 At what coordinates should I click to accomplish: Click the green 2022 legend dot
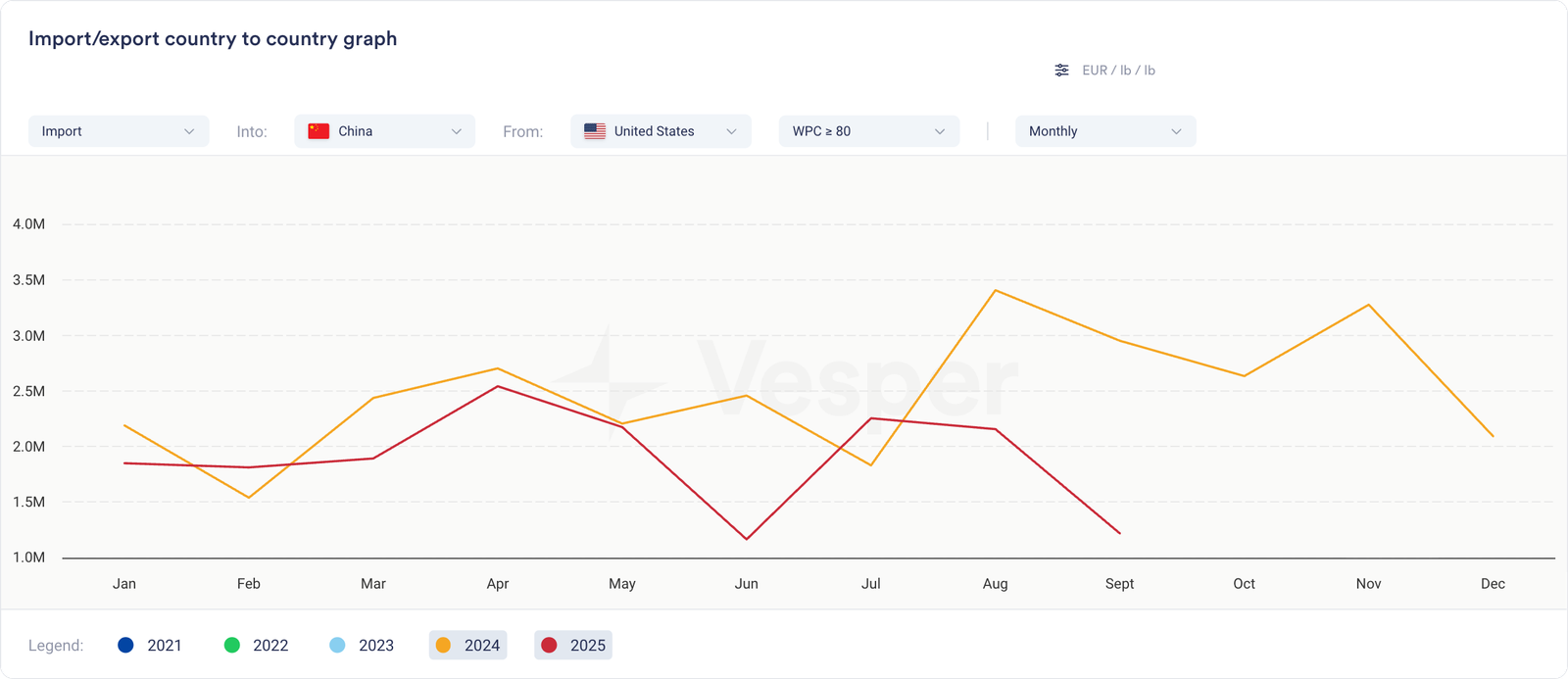click(232, 645)
